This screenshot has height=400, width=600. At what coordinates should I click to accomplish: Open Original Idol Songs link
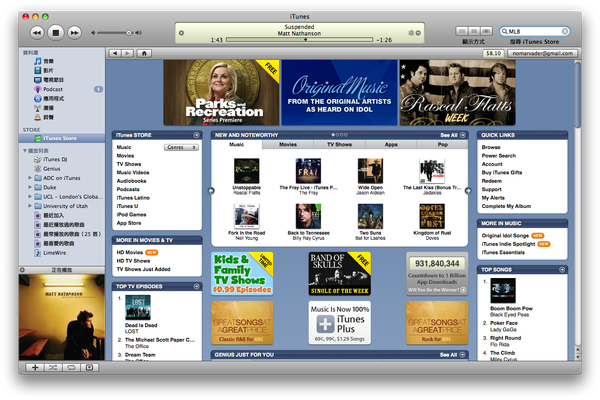tap(505, 236)
